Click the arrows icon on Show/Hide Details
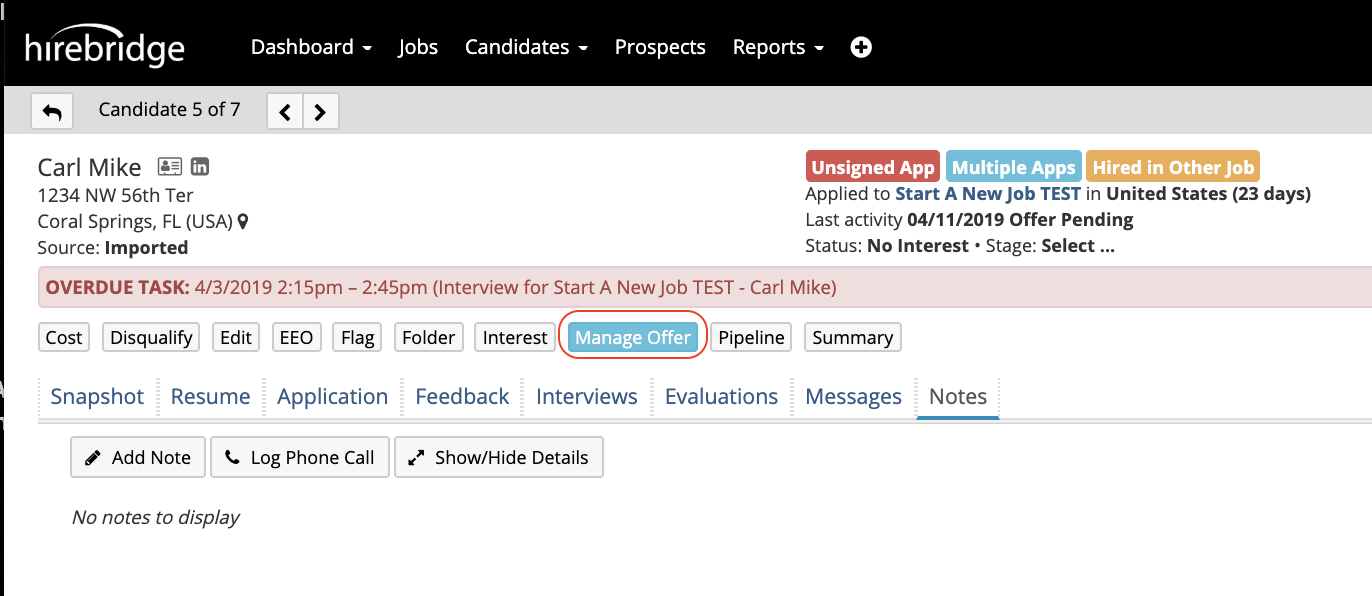1372x596 pixels. coord(417,457)
